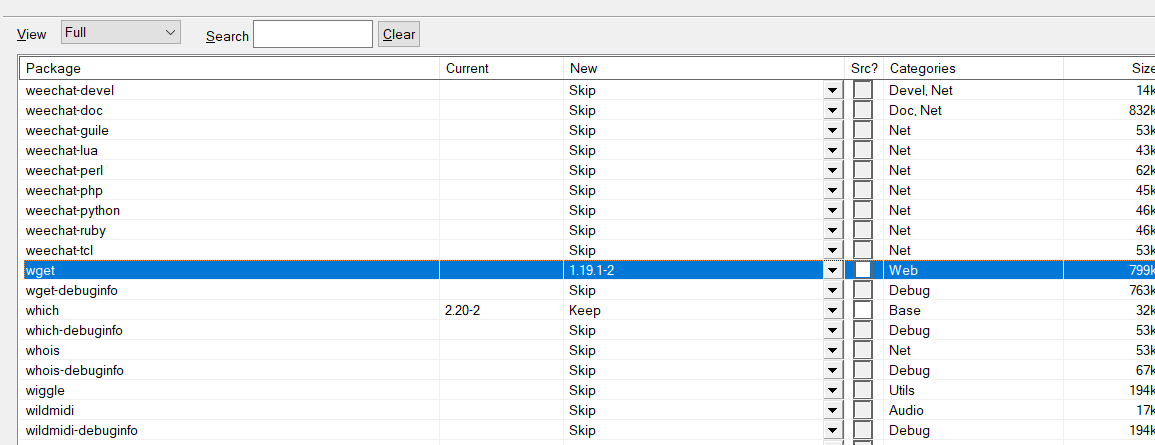Toggle source checkbox for whois
The image size is (1155, 445).
click(x=863, y=350)
